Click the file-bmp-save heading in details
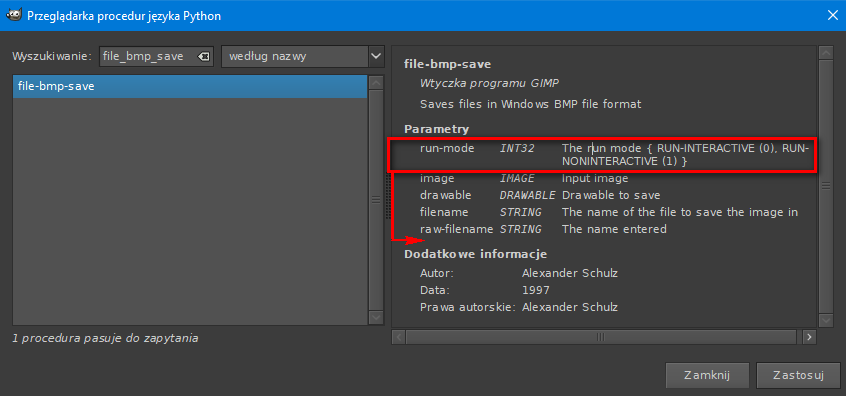Image resolution: width=846 pixels, height=396 pixels. 447,65
